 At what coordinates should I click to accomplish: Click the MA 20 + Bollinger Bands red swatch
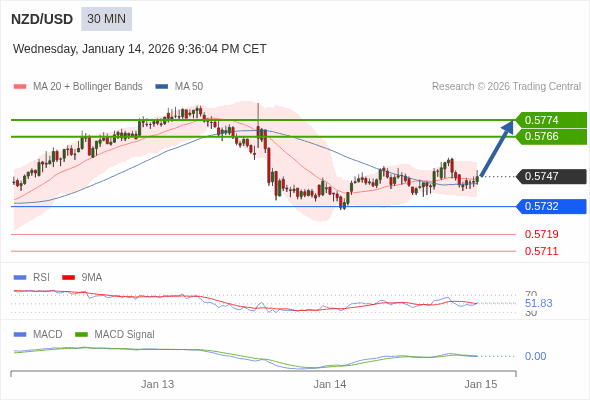pos(20,87)
